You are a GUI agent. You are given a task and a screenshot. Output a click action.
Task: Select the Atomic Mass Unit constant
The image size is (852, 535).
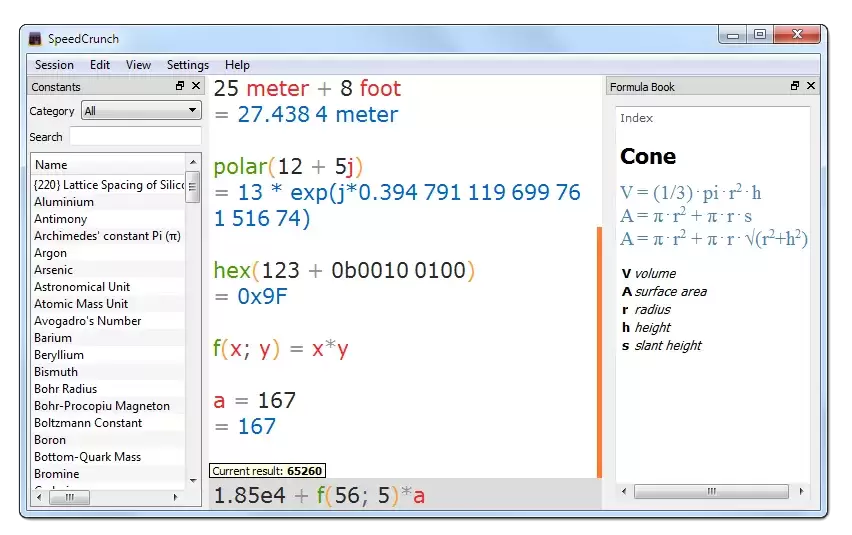tap(108, 304)
